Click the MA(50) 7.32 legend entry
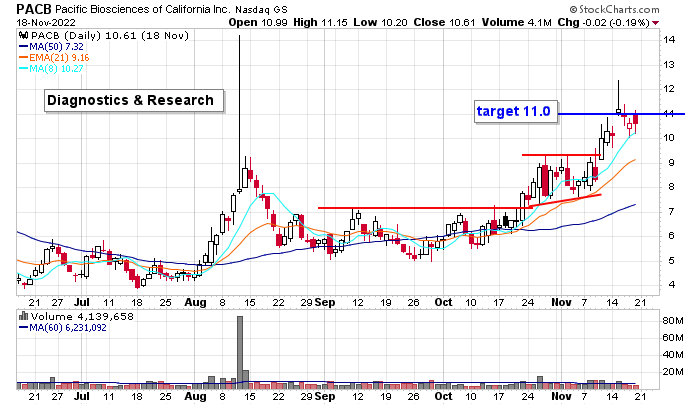 51,46
